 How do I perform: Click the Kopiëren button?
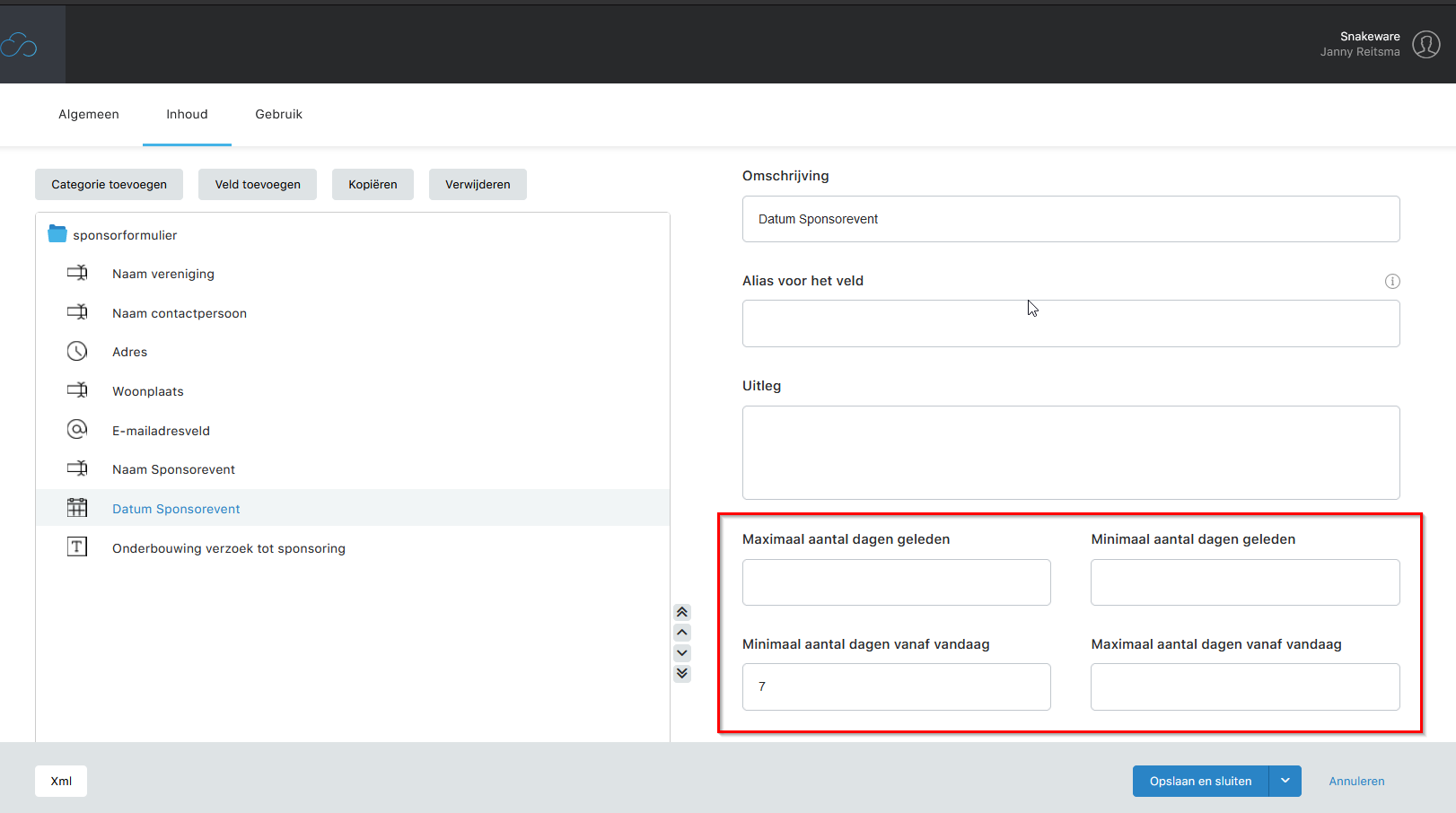tap(373, 184)
